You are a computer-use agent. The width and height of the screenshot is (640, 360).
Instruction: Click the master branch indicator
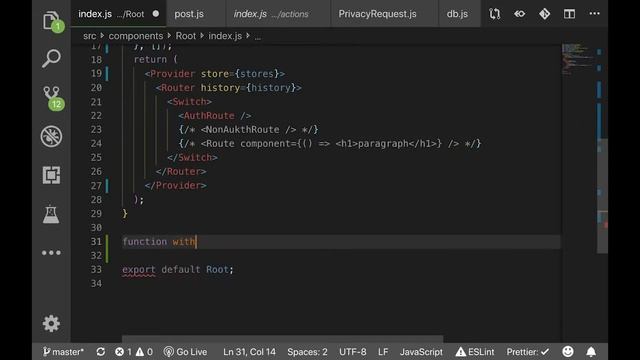(63, 352)
